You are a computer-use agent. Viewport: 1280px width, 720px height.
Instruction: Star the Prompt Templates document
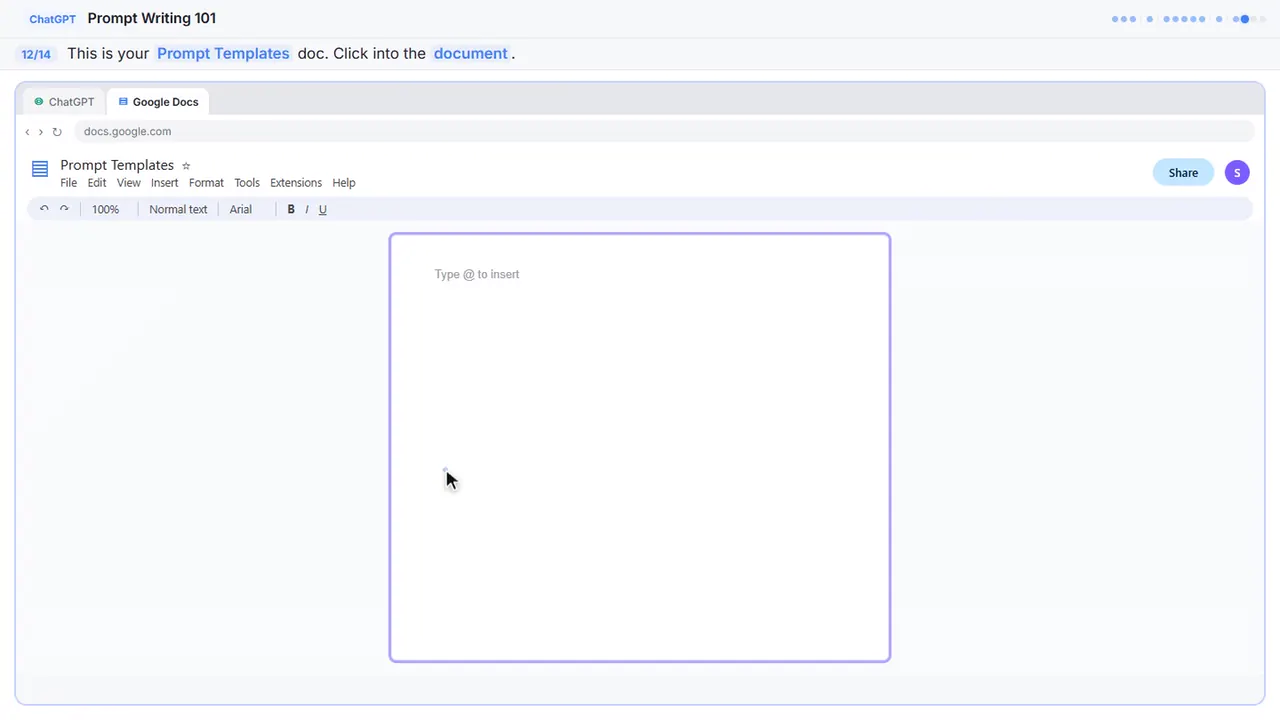(186, 166)
